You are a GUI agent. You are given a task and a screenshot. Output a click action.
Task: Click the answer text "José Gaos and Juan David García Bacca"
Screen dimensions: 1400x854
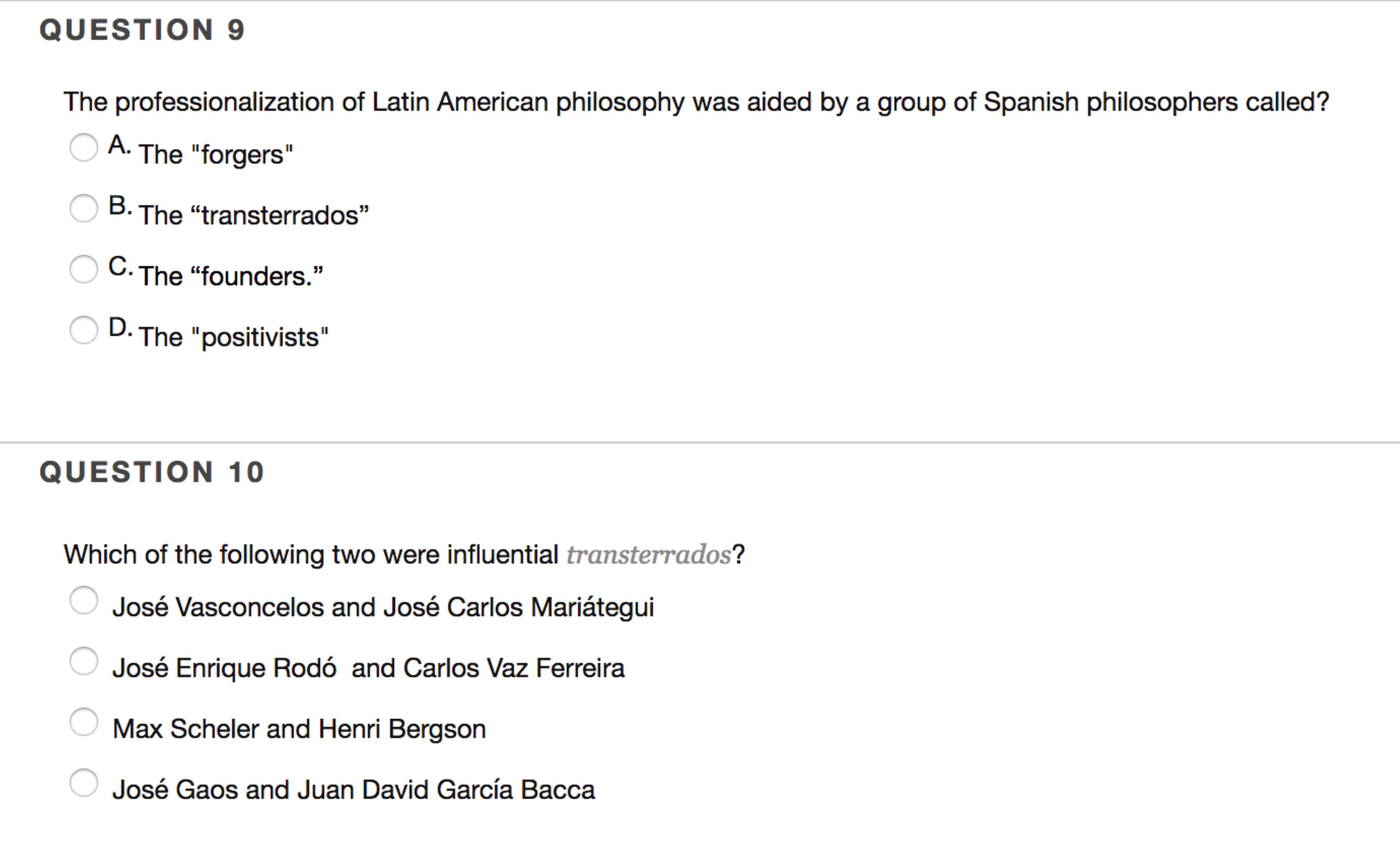coord(354,790)
